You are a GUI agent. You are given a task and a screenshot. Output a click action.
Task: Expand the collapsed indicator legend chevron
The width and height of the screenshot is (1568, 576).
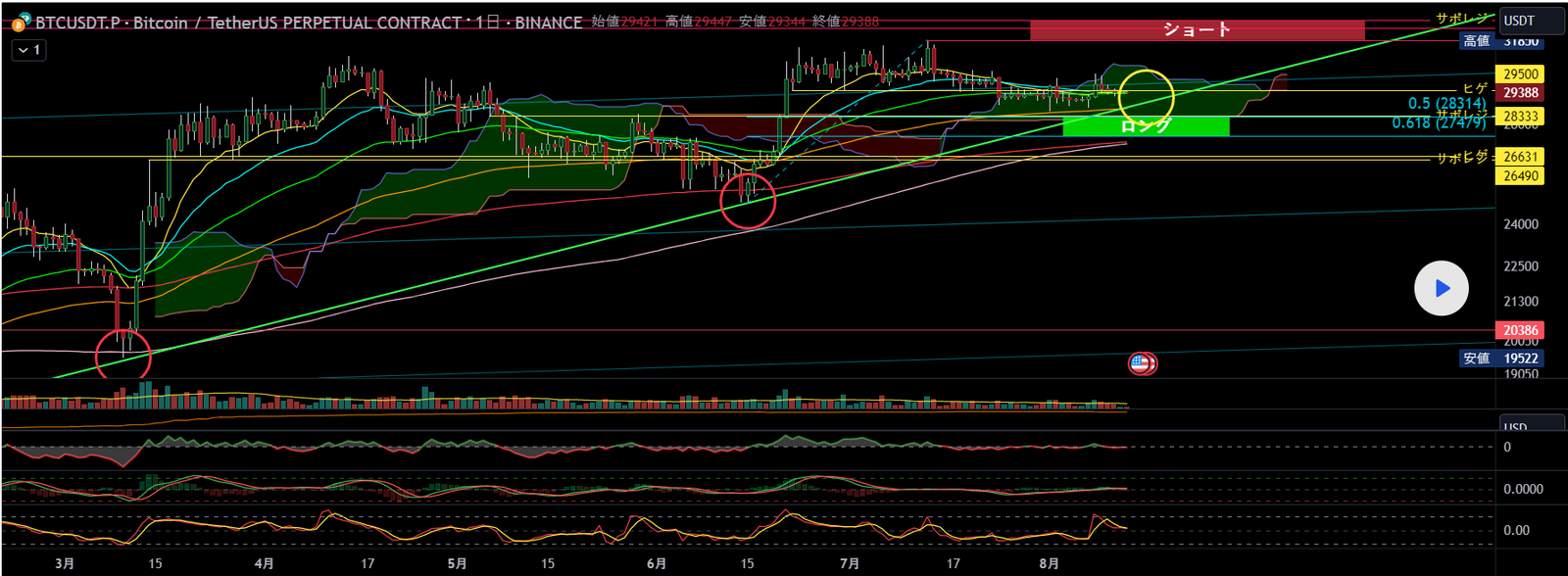pos(29,49)
